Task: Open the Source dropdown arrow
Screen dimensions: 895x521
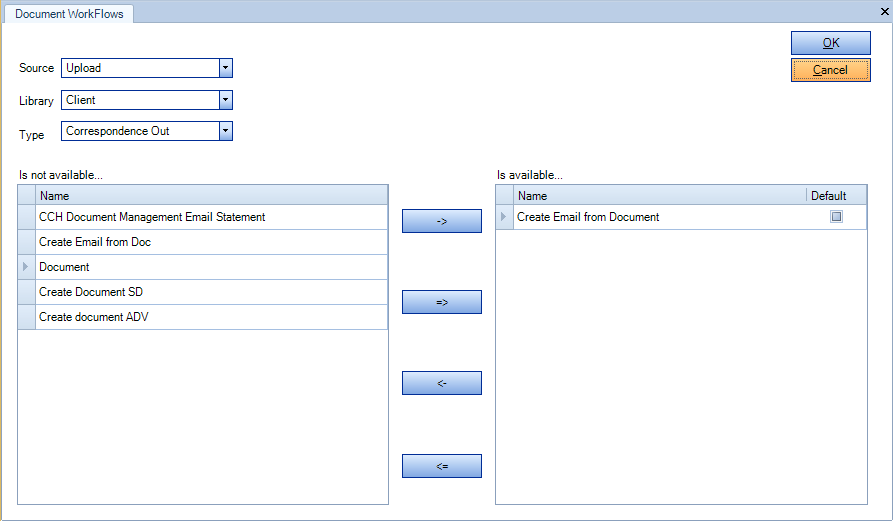Action: click(225, 68)
